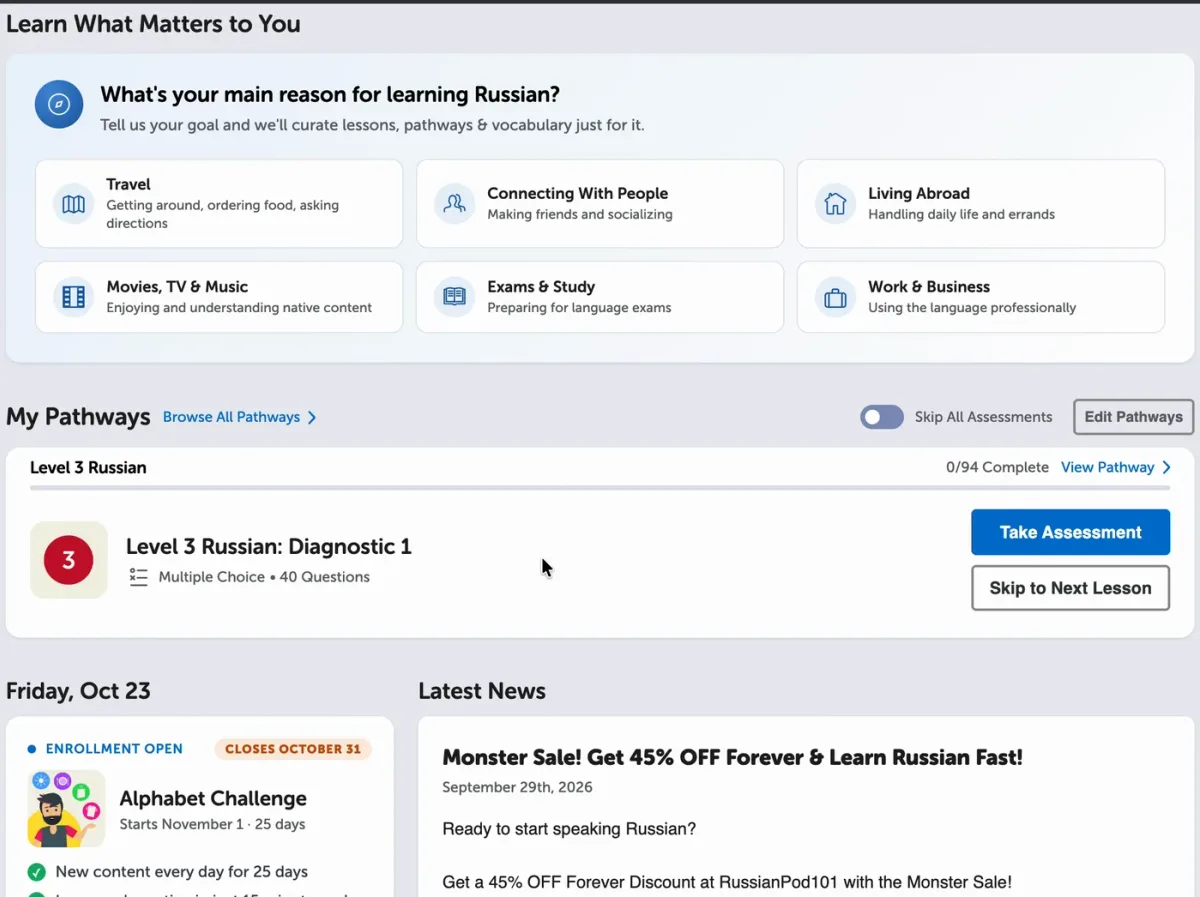Choose the Living Abroad house icon
This screenshot has width=1200, height=897.
836,204
